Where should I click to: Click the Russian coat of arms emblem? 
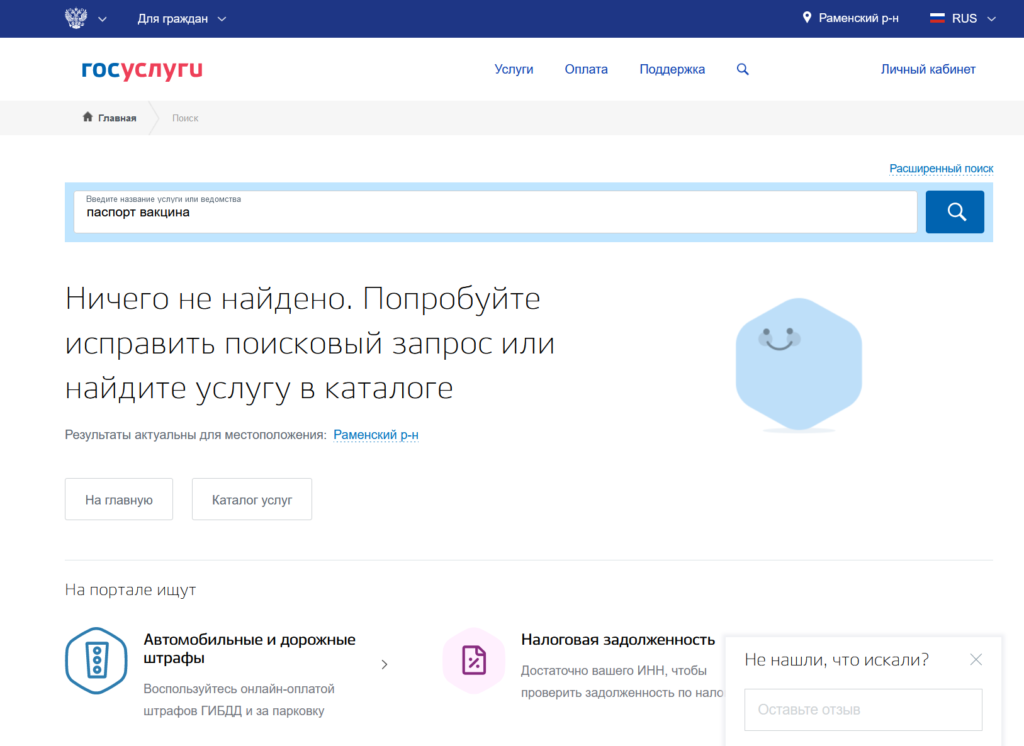click(x=75, y=18)
